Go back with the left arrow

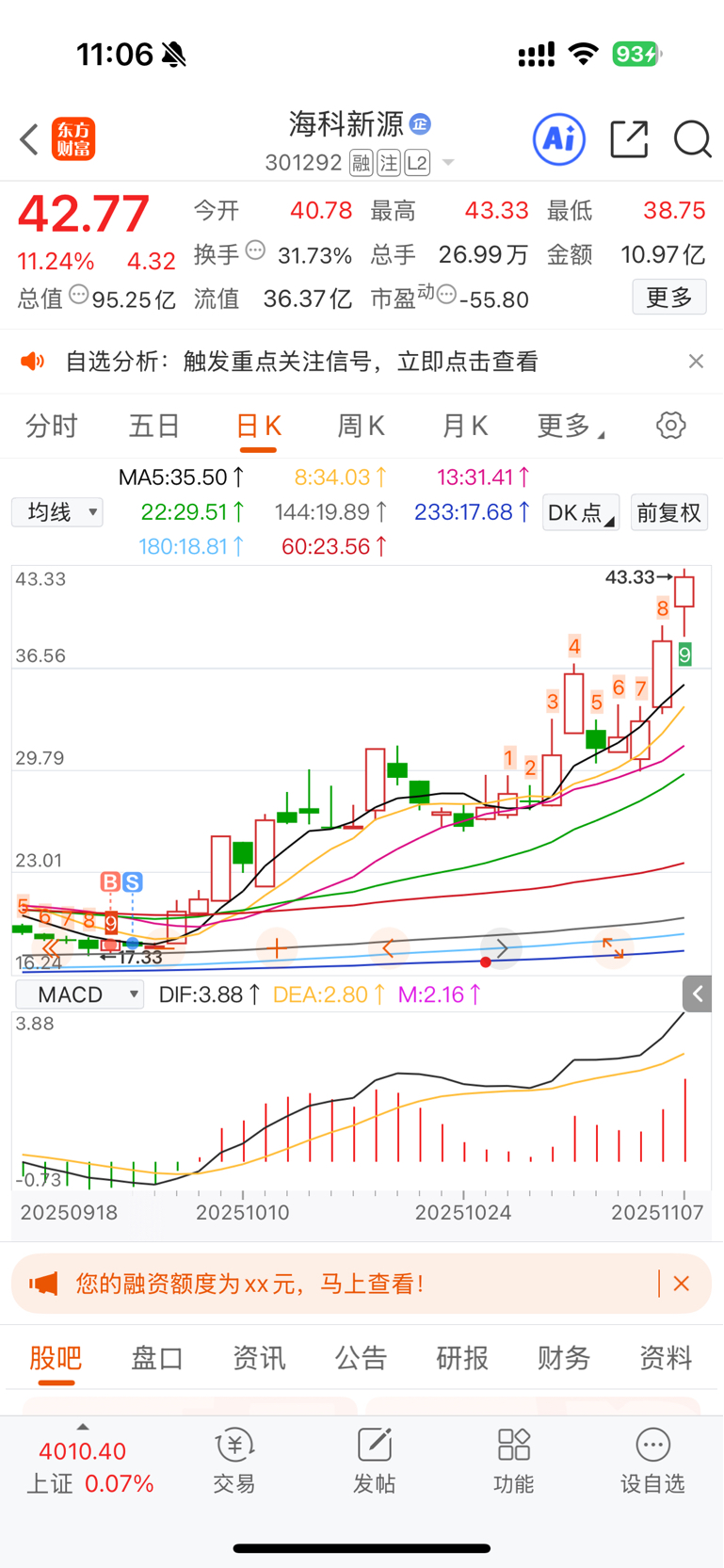(x=29, y=139)
